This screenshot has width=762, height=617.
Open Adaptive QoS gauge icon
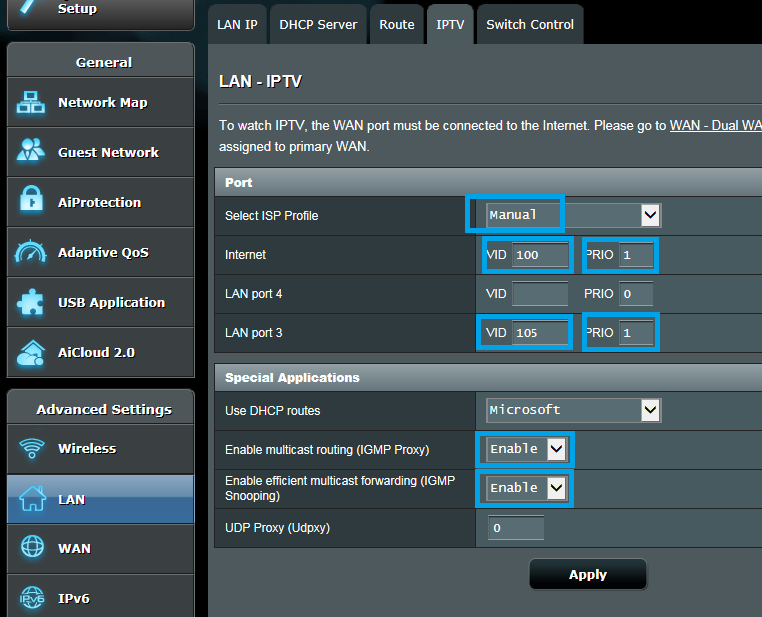(x=31, y=251)
